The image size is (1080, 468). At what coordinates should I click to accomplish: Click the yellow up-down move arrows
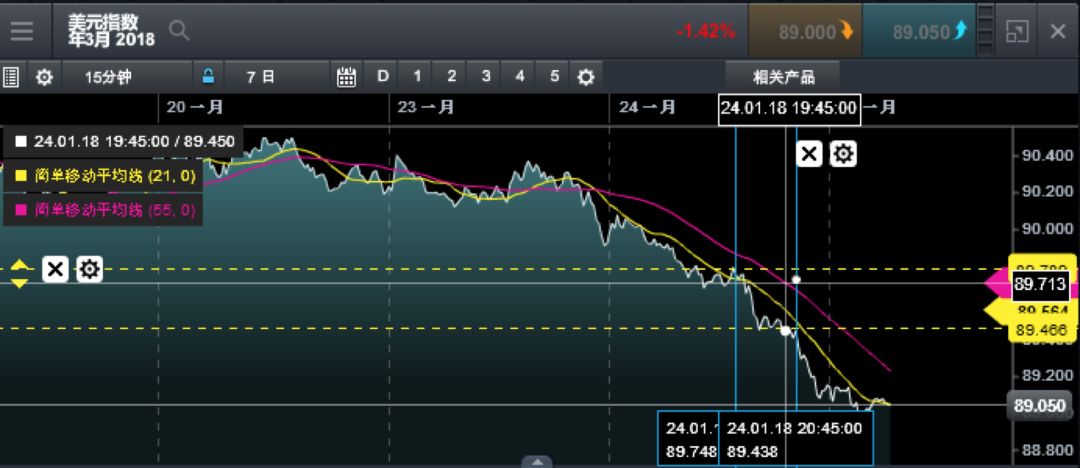pyautogui.click(x=19, y=274)
